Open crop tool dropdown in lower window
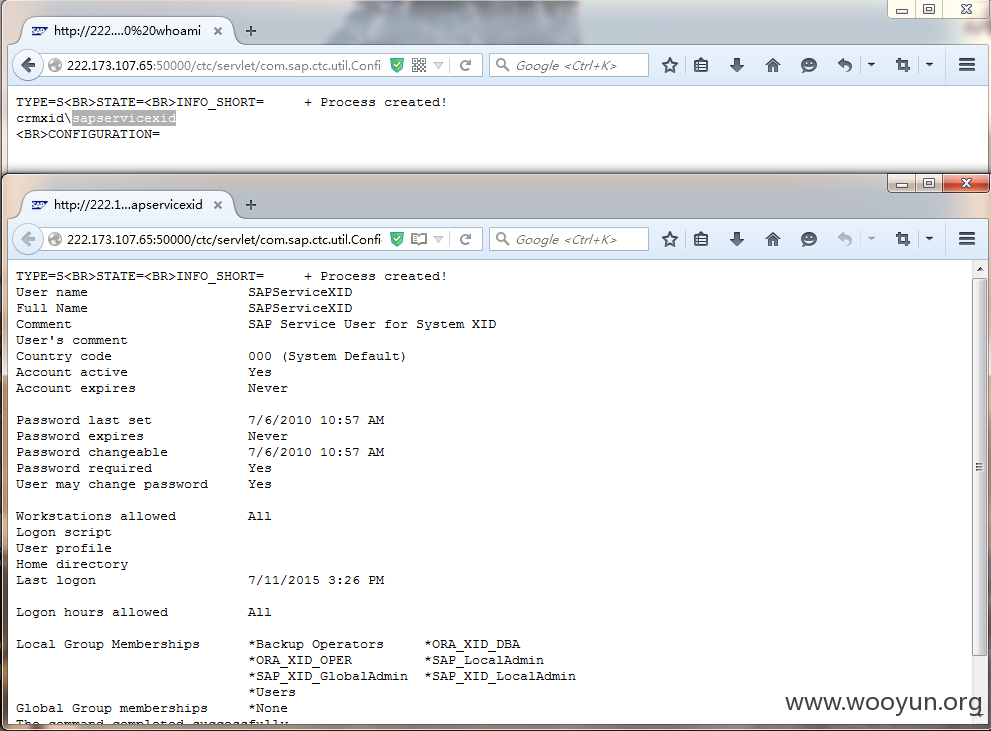 click(929, 238)
